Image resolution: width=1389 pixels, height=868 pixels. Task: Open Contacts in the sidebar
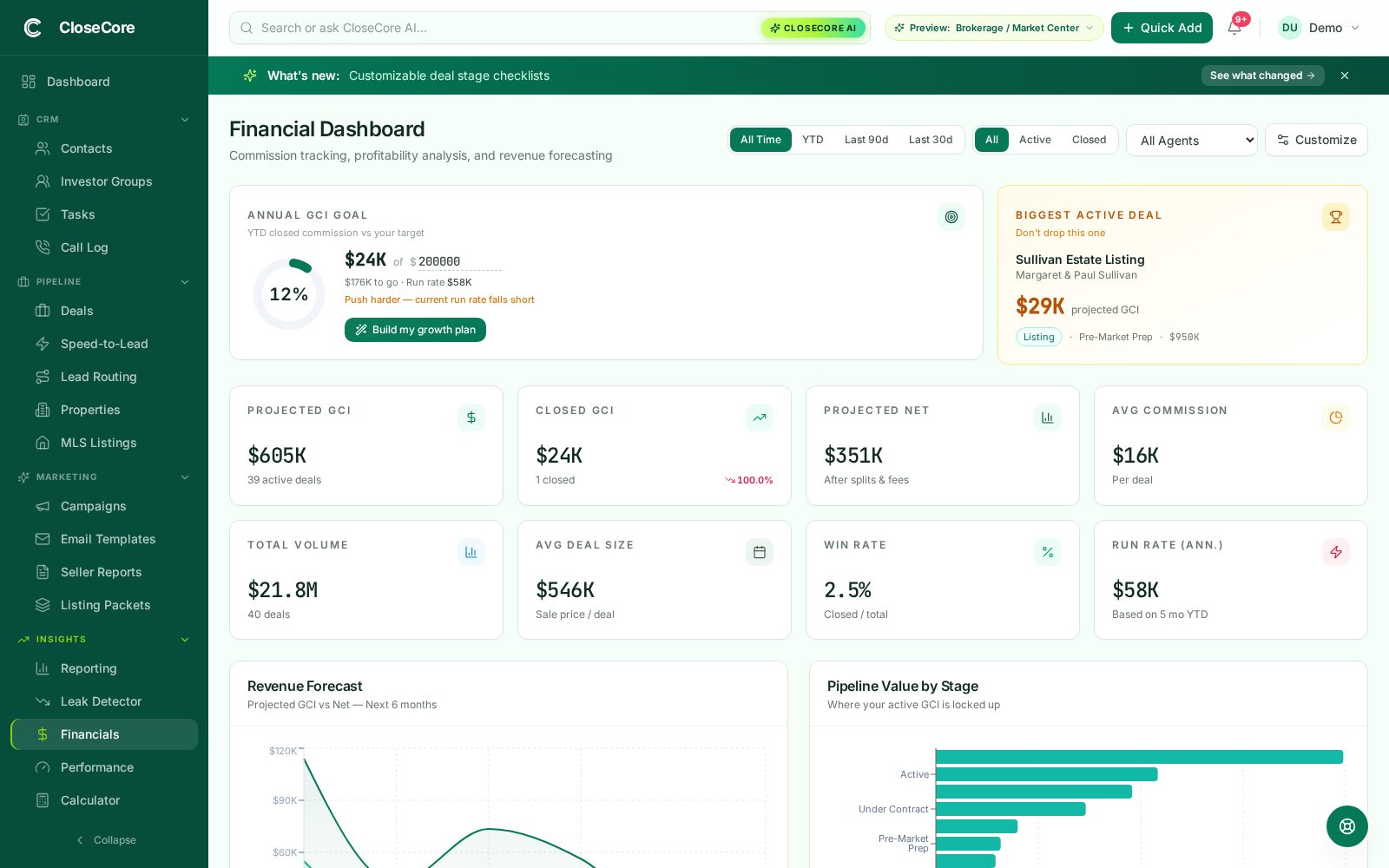pyautogui.click(x=104, y=148)
